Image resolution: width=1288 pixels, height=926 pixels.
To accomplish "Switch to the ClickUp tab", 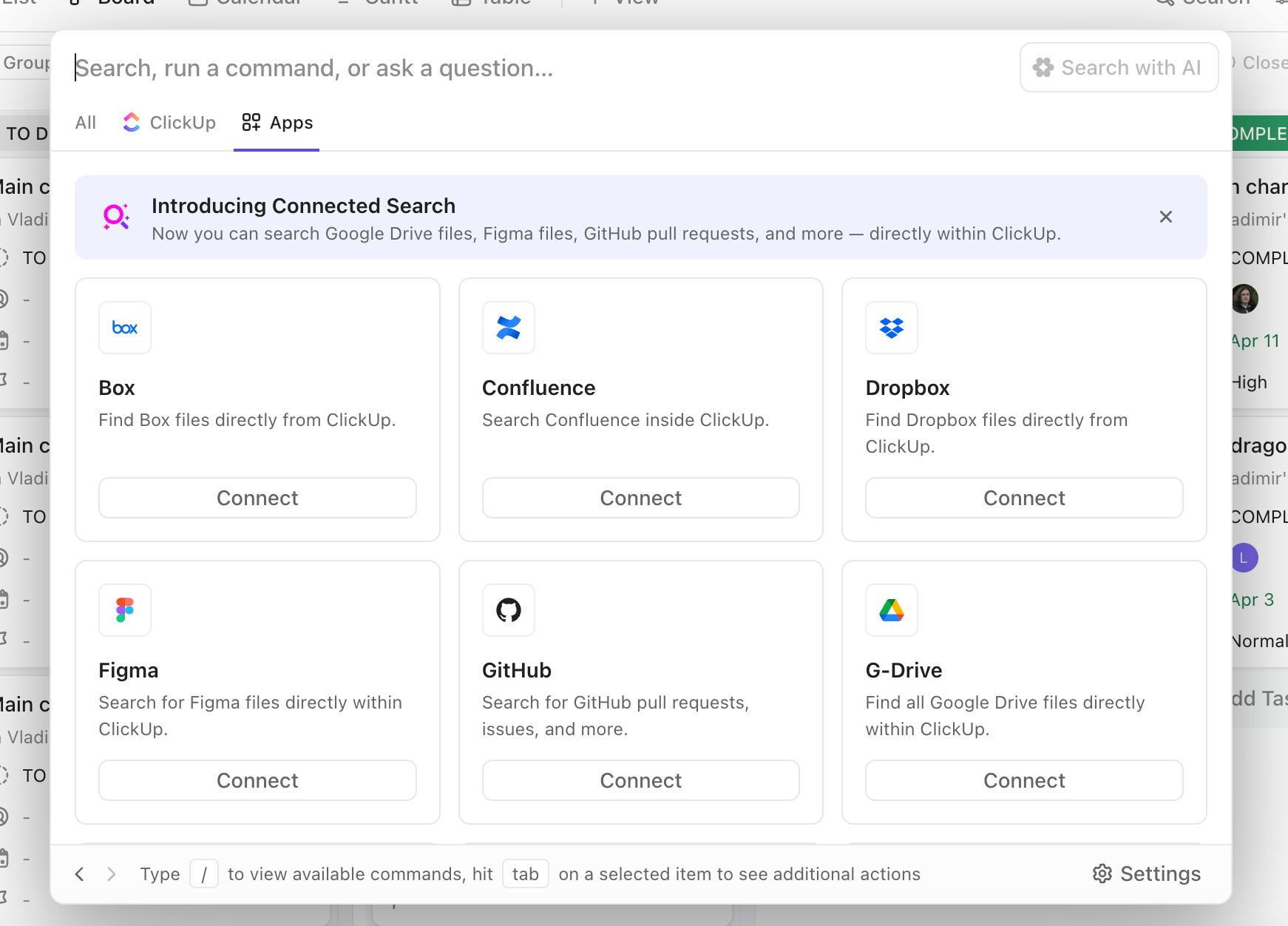I will 169,123.
